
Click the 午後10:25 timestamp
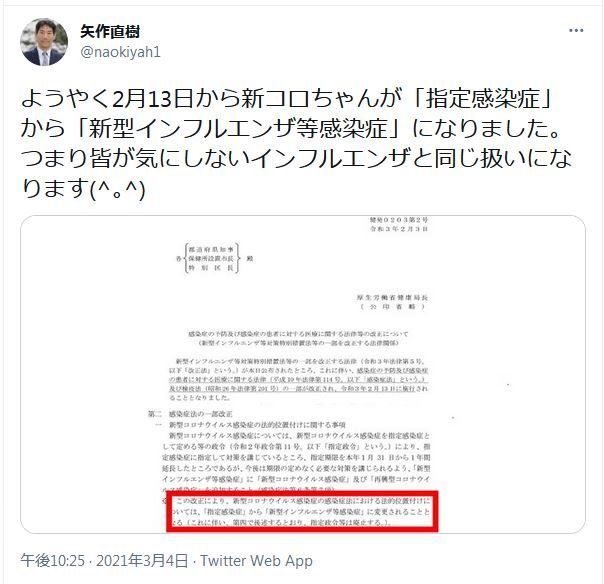[52, 561]
